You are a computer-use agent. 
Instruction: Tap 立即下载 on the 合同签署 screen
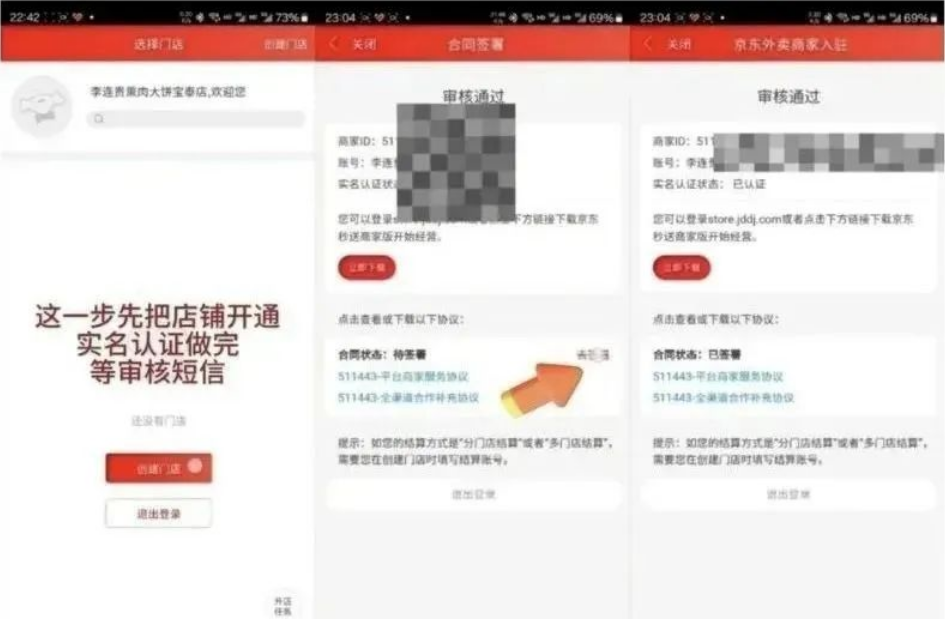click(x=366, y=268)
